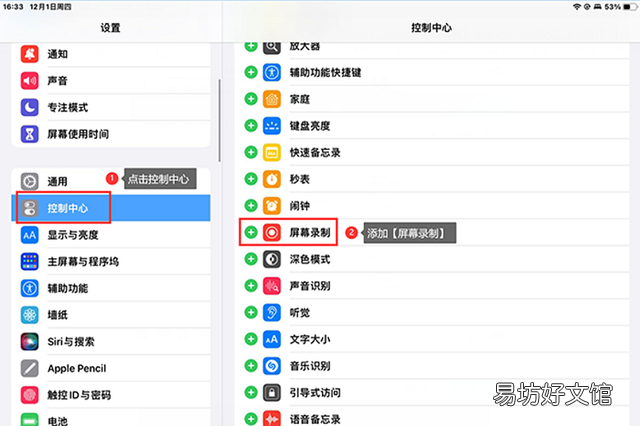Add 秒表 with green plus
640x426 pixels.
pos(251,179)
